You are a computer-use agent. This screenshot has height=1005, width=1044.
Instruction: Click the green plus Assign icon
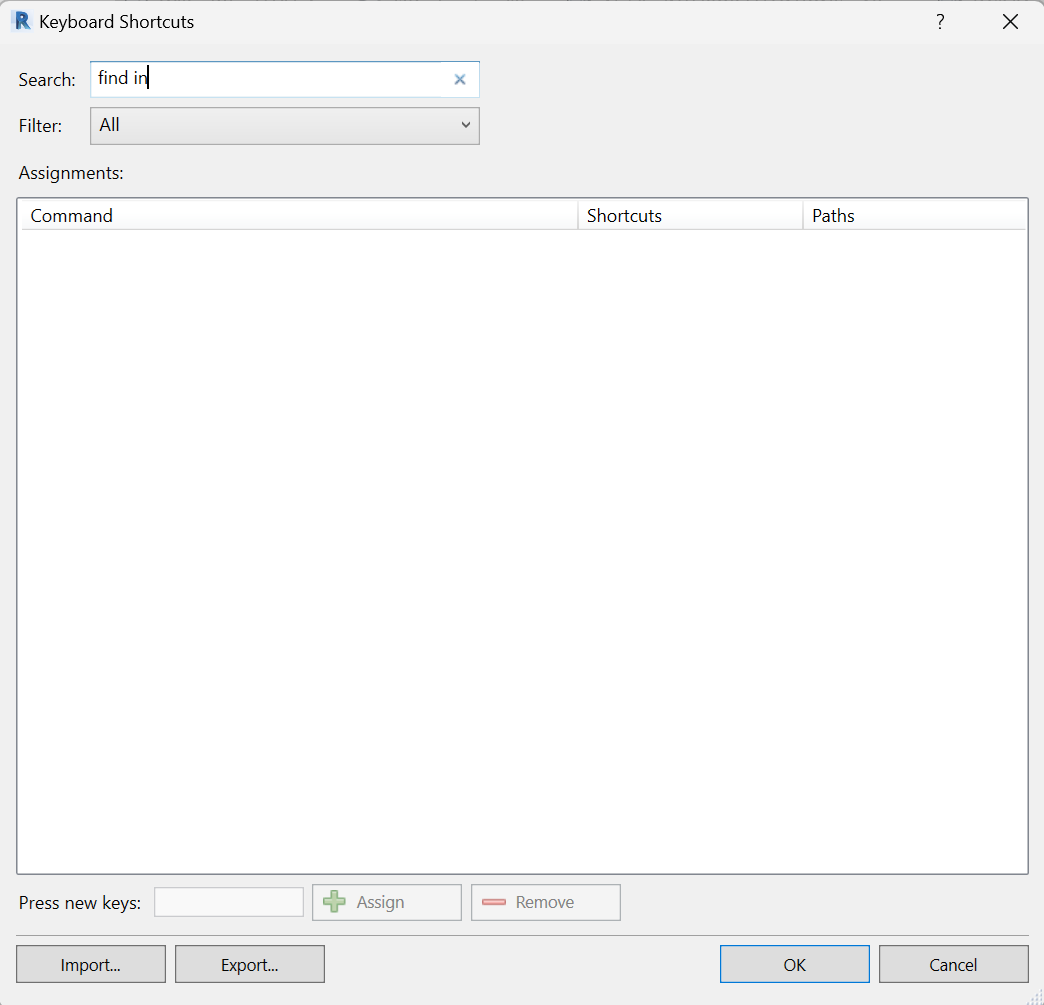(x=334, y=902)
